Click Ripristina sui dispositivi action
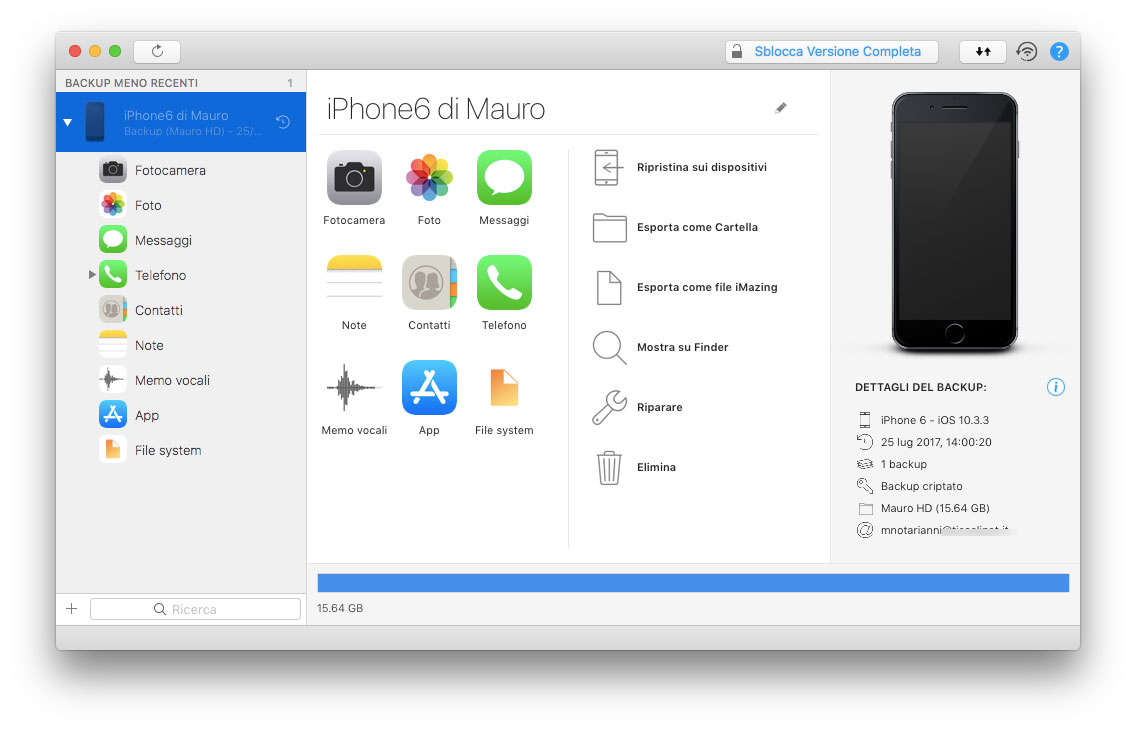The height and width of the screenshot is (730, 1136). pyautogui.click(x=680, y=167)
